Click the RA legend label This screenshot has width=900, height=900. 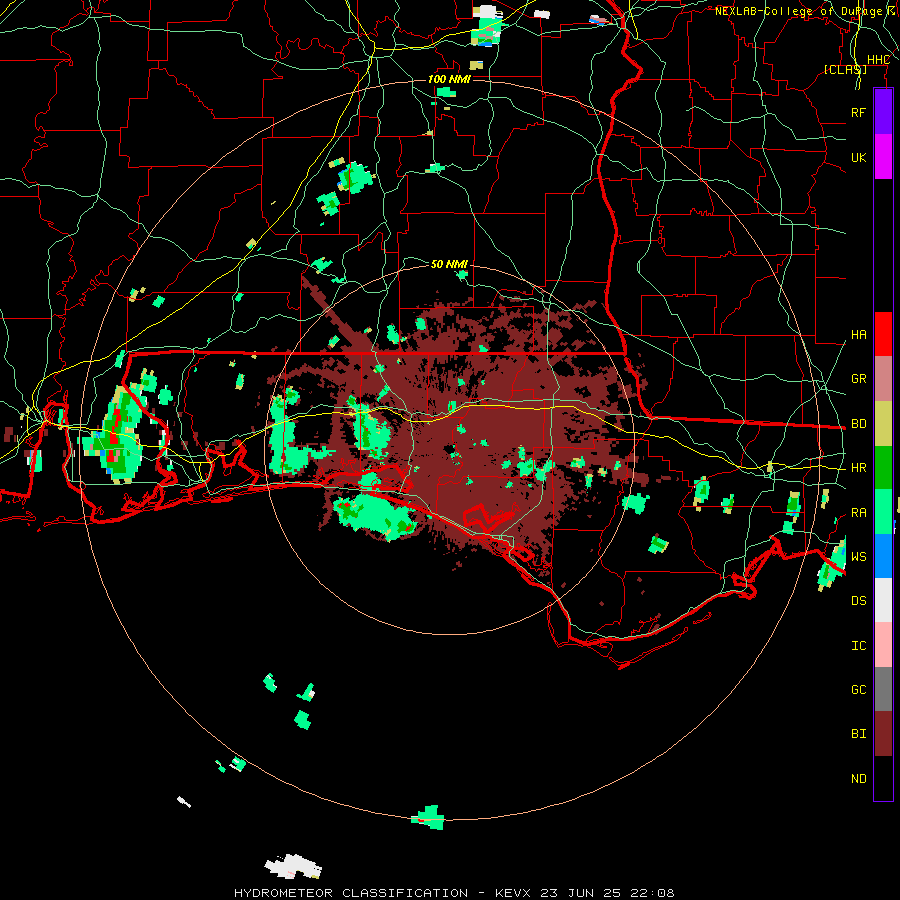[x=858, y=512]
